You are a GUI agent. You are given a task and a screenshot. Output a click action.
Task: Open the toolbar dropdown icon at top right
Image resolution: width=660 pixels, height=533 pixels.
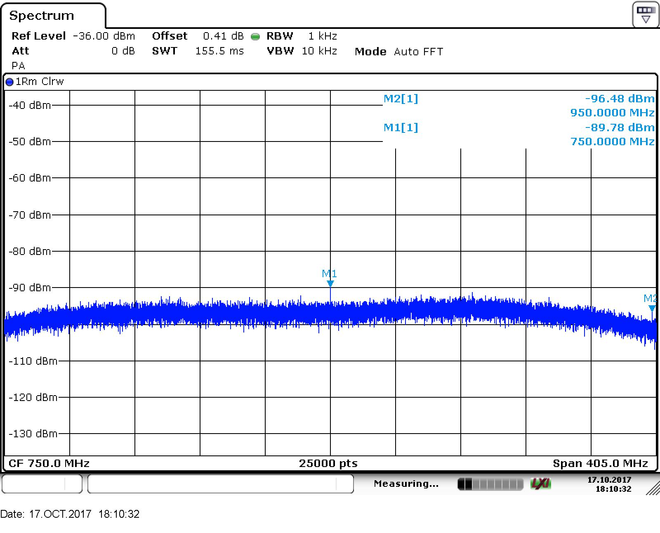(646, 14)
